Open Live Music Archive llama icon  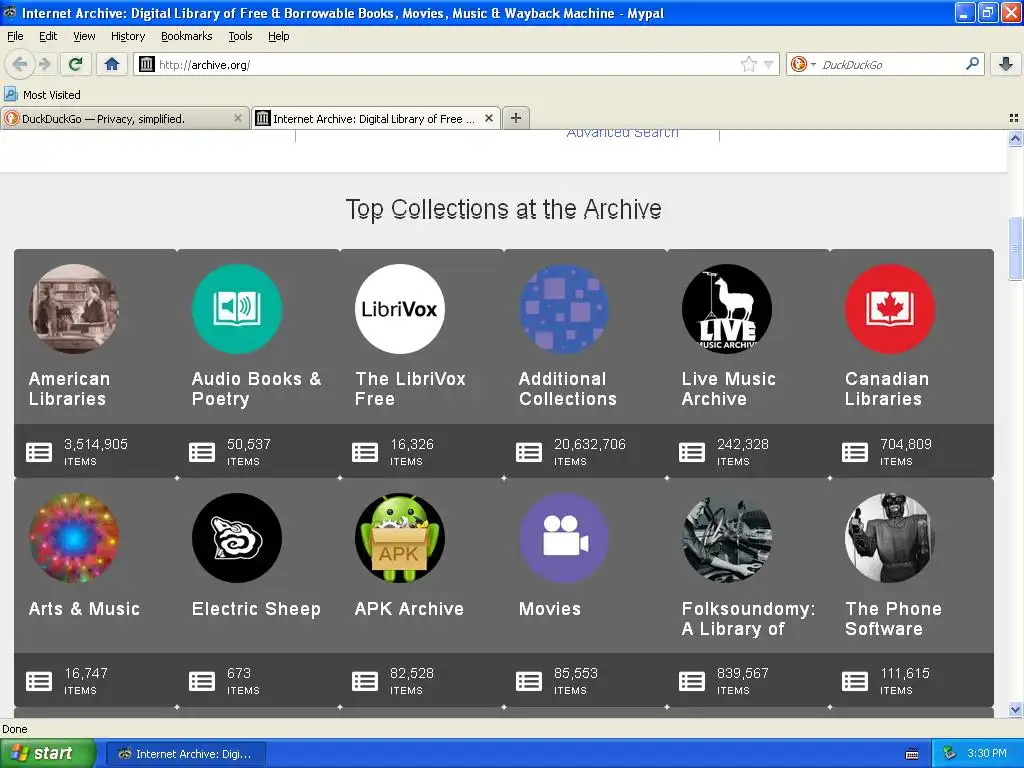click(x=727, y=309)
